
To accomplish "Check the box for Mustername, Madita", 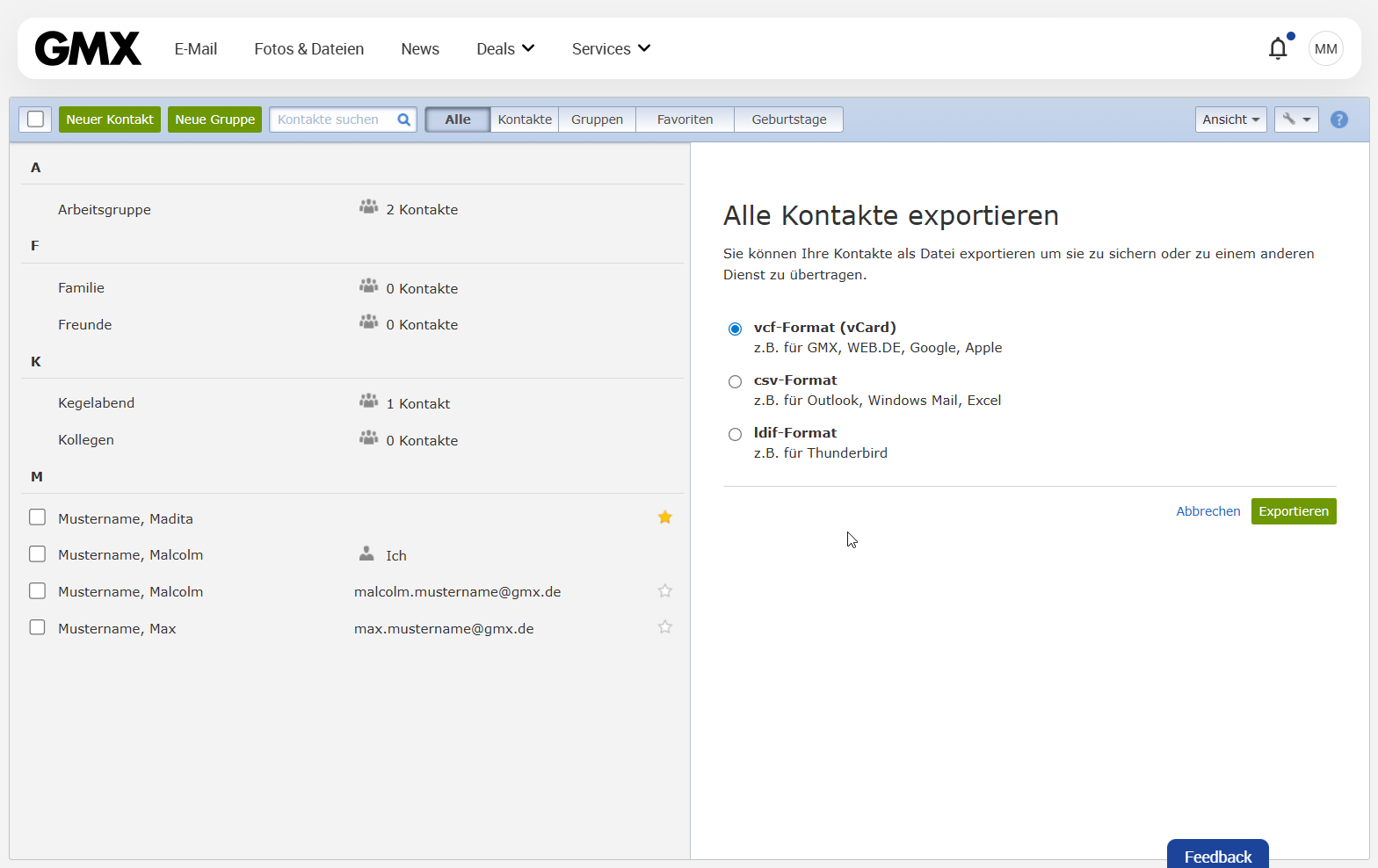I will pyautogui.click(x=37, y=517).
